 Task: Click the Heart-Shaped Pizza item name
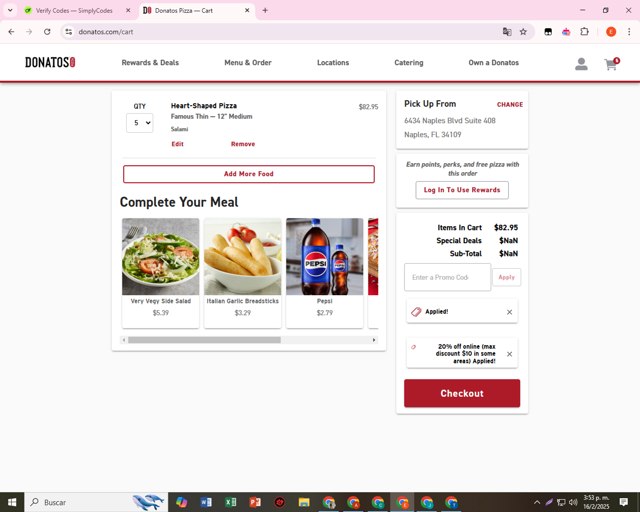204,106
